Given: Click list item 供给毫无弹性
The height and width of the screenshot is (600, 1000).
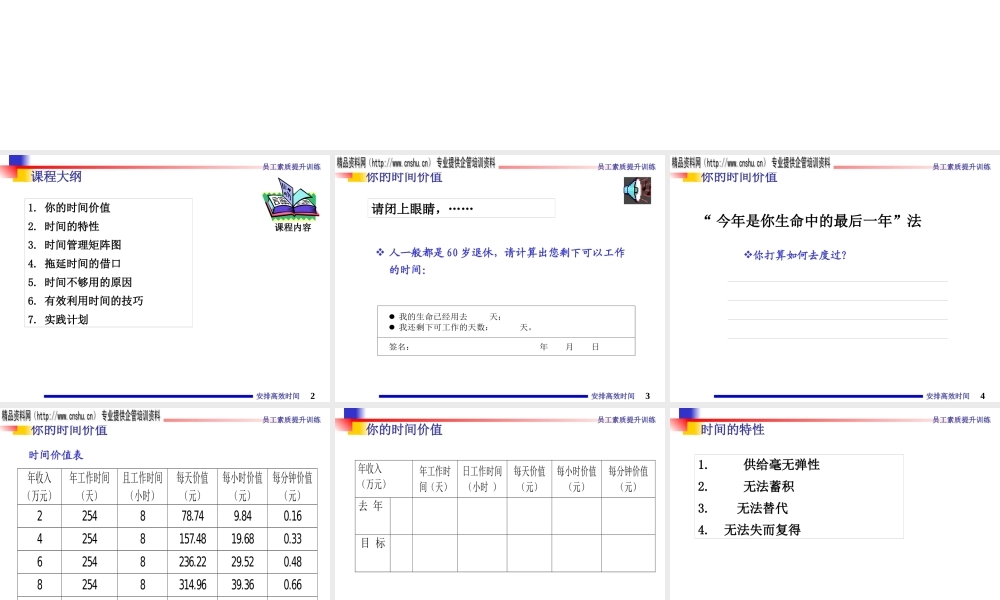Looking at the screenshot, I should 782,465.
